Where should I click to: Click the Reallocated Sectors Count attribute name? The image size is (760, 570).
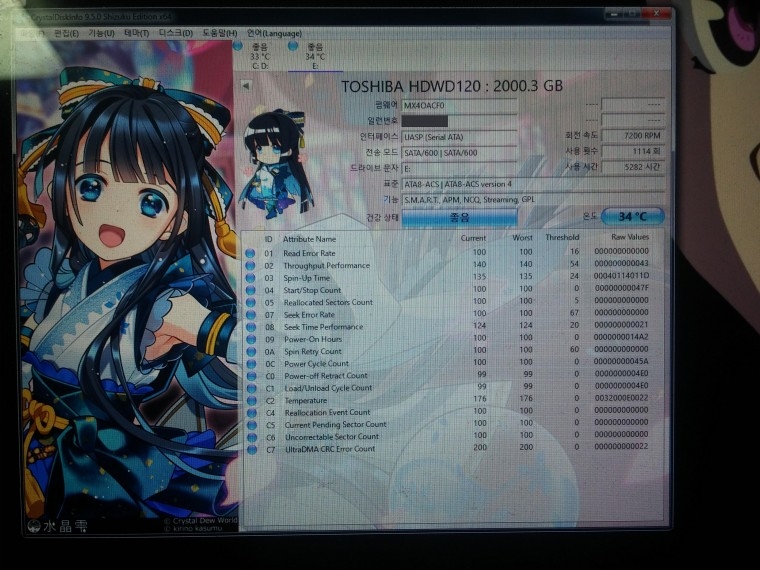click(328, 302)
